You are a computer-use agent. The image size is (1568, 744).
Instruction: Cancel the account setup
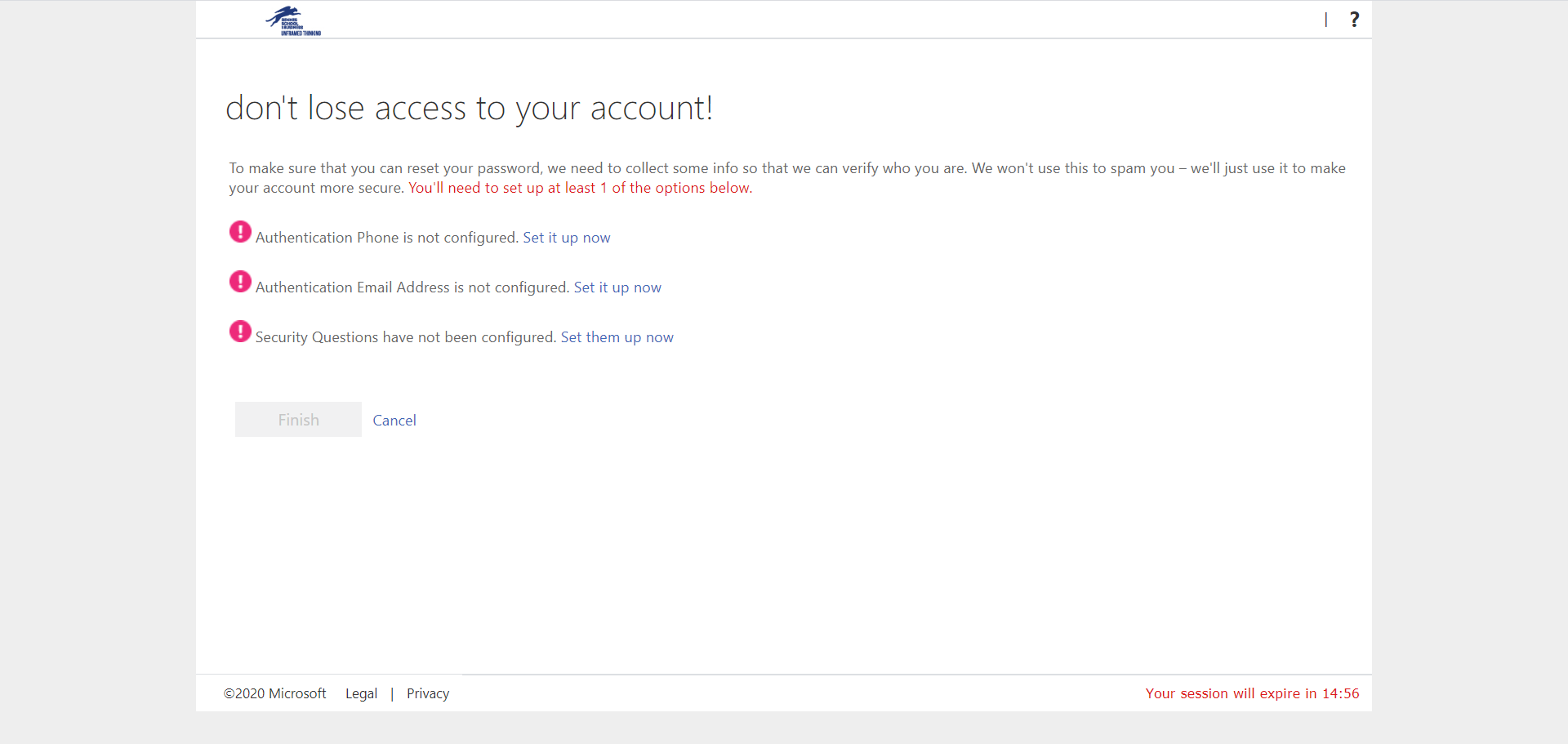point(394,421)
